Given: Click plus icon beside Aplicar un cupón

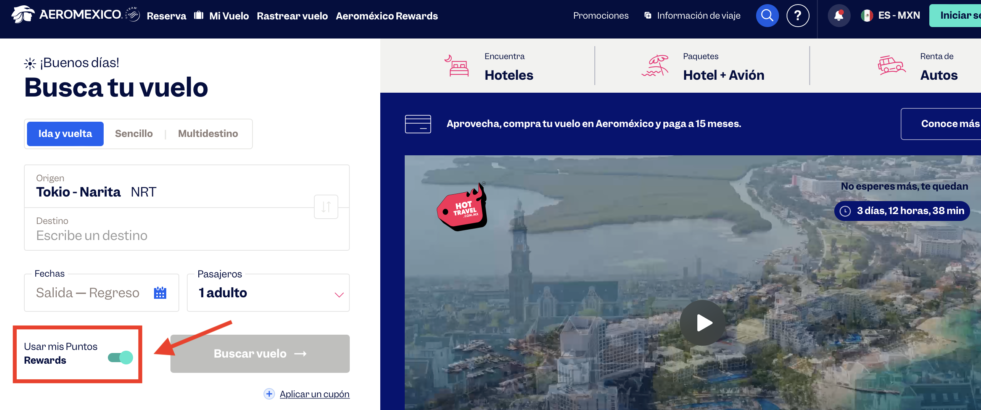Looking at the screenshot, I should 269,394.
